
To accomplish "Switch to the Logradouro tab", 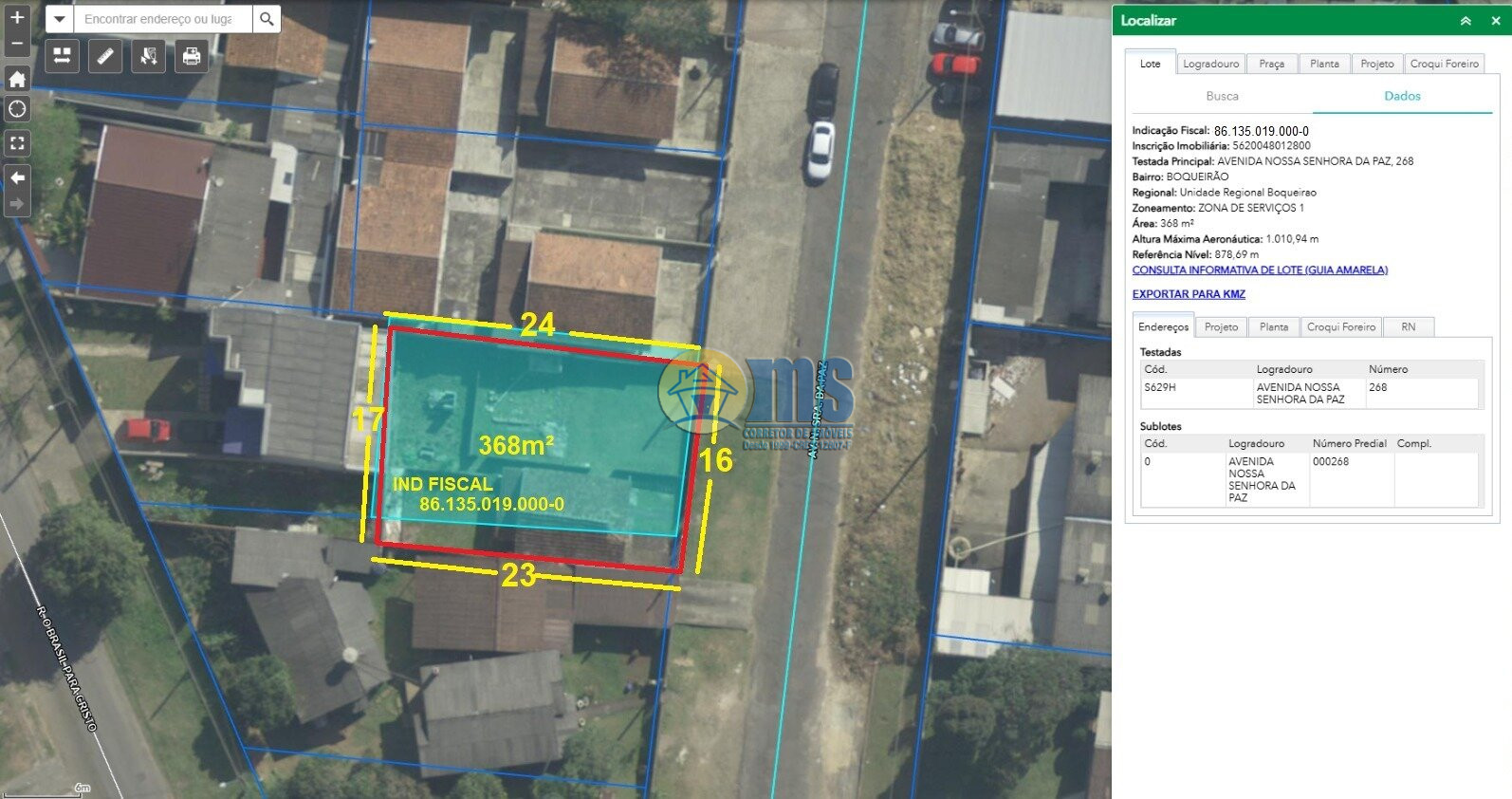I will 1210,64.
